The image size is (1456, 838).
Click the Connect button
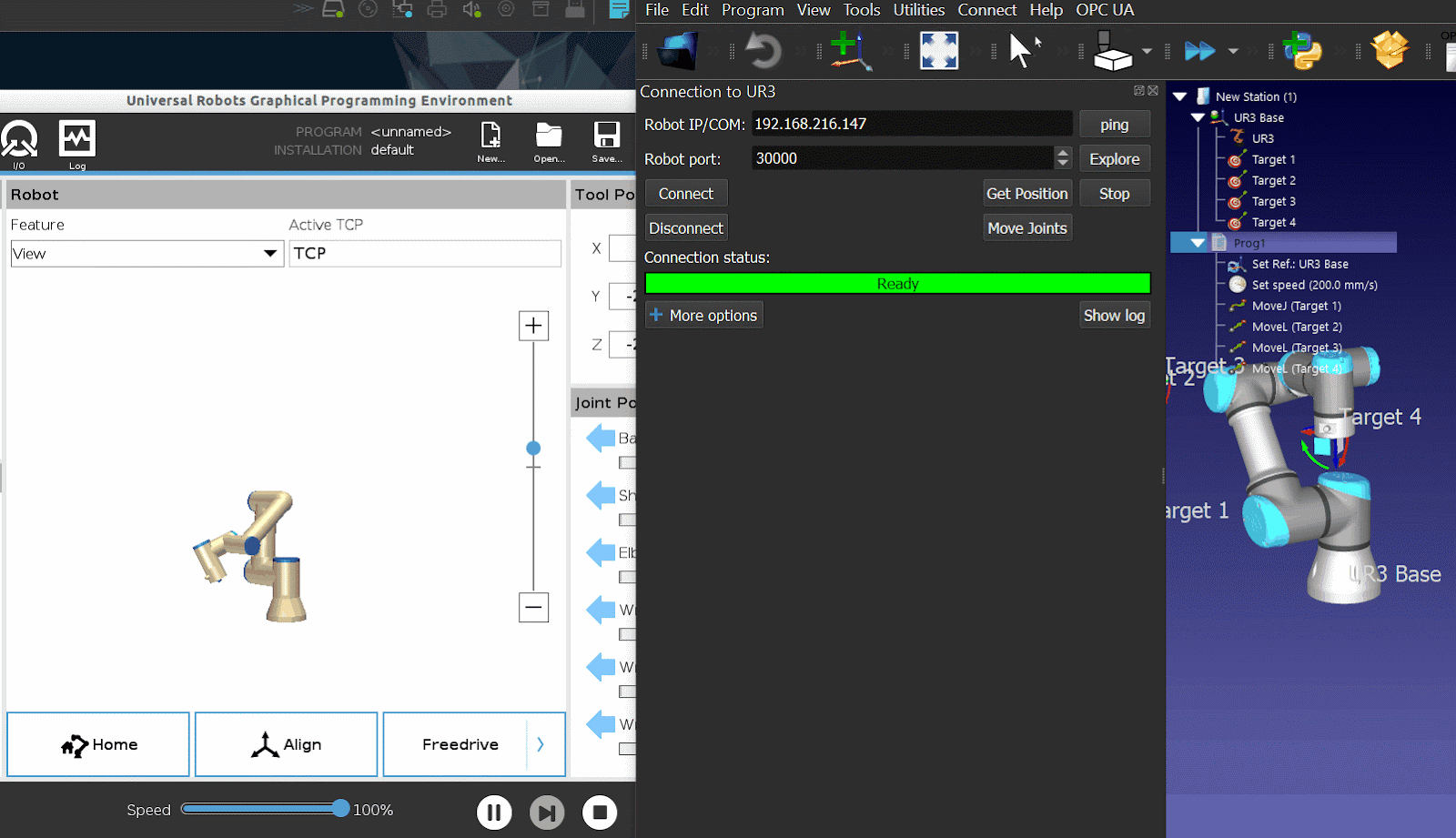(x=686, y=194)
